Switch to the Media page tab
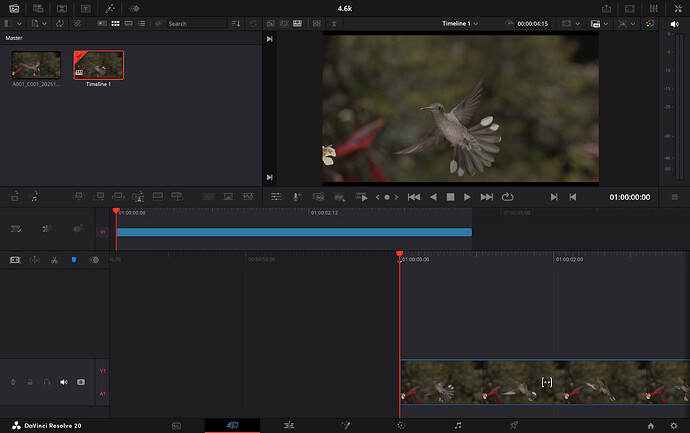Image resolution: width=690 pixels, height=433 pixels. (176, 426)
